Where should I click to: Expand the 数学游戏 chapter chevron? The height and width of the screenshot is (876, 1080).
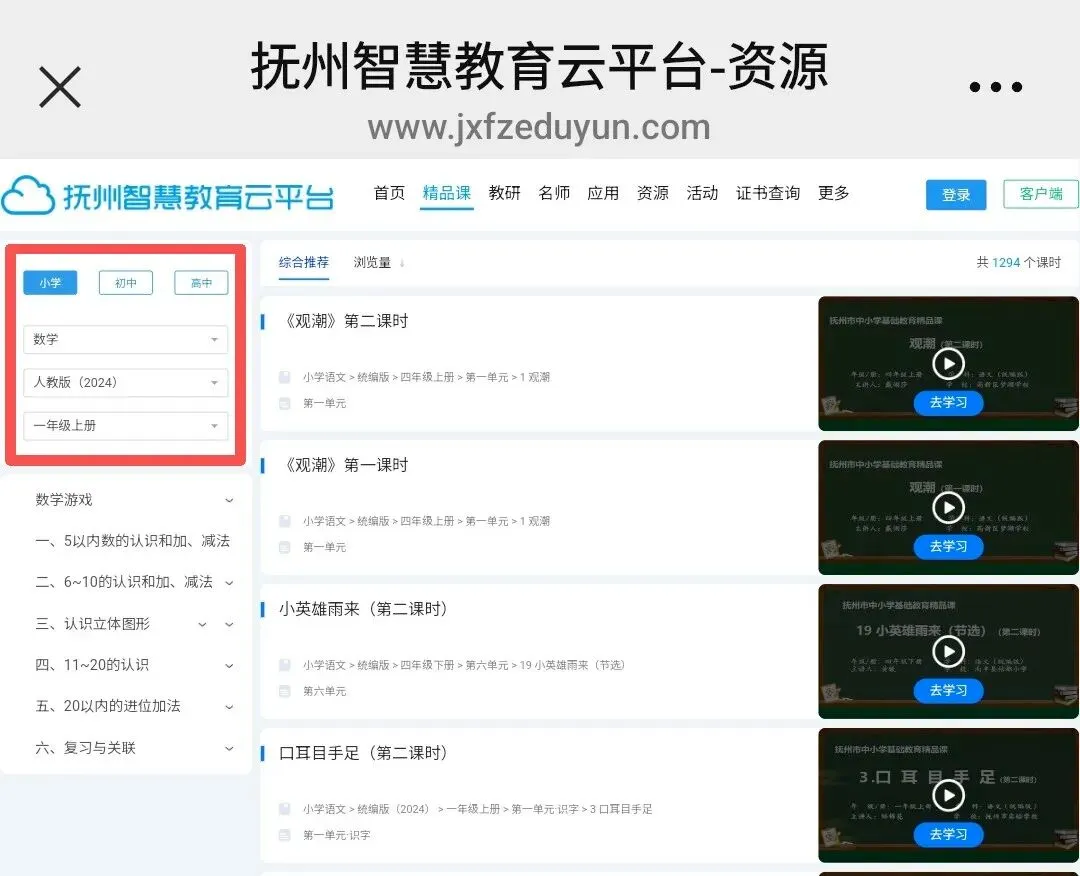[x=229, y=501]
